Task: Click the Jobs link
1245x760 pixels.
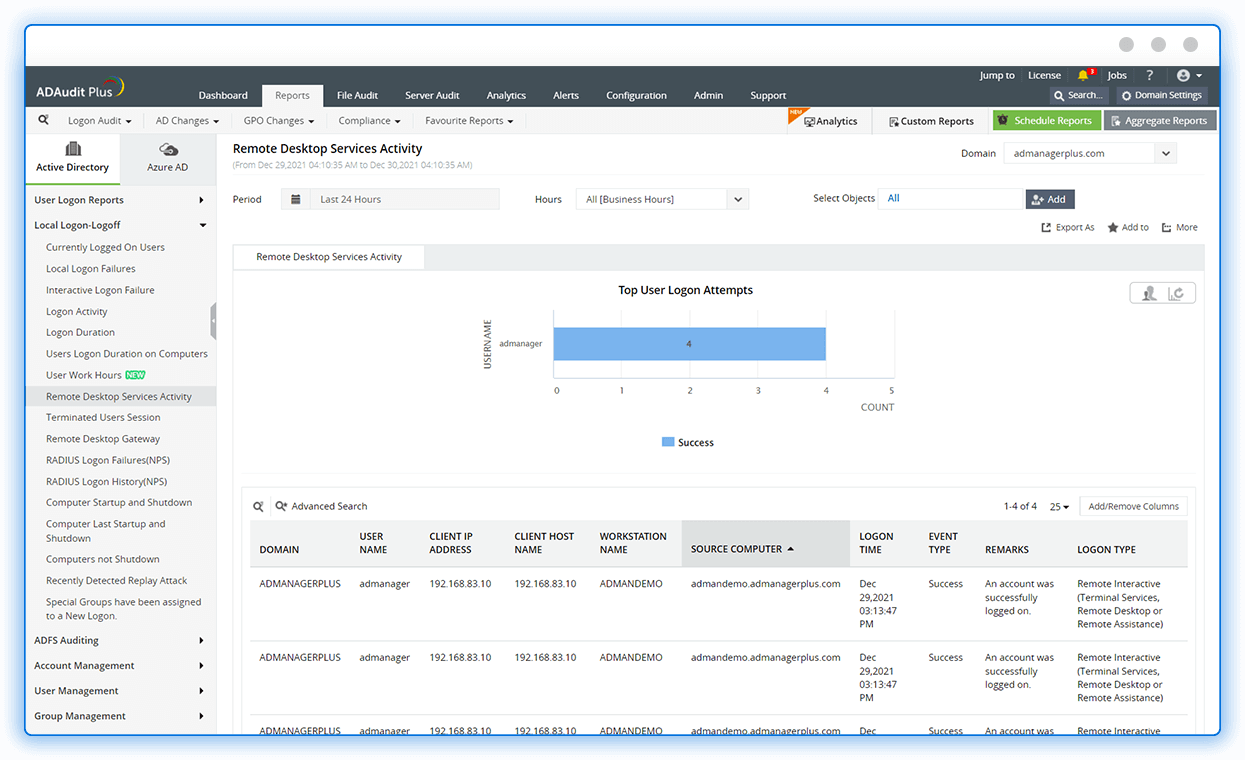Action: tap(1117, 75)
